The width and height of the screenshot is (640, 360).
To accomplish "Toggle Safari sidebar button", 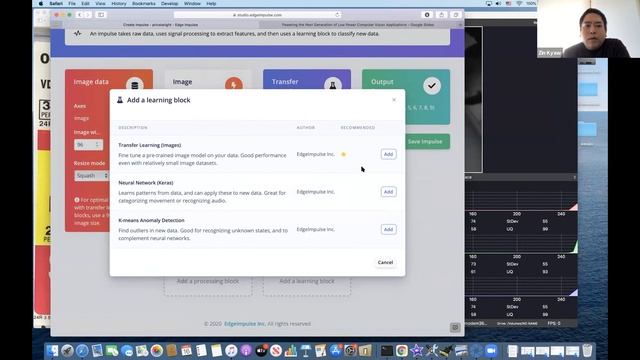I will coord(101,15).
